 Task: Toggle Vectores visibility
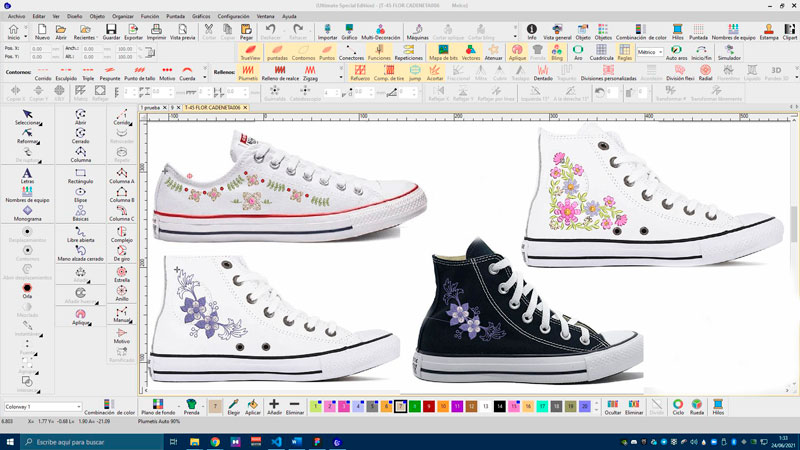pos(470,53)
